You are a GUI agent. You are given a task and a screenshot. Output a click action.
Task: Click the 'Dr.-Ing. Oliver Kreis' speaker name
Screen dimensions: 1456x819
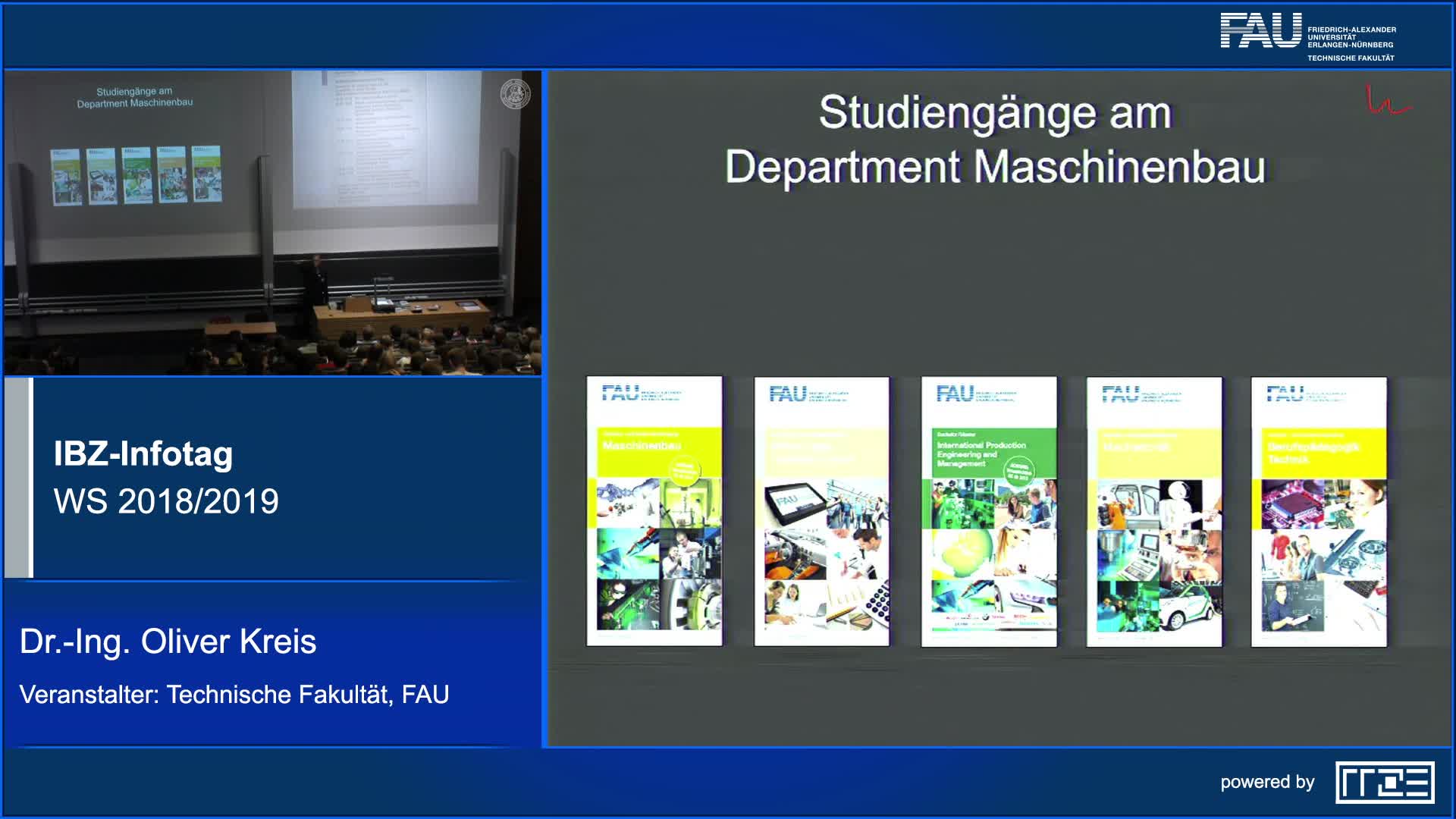(168, 642)
